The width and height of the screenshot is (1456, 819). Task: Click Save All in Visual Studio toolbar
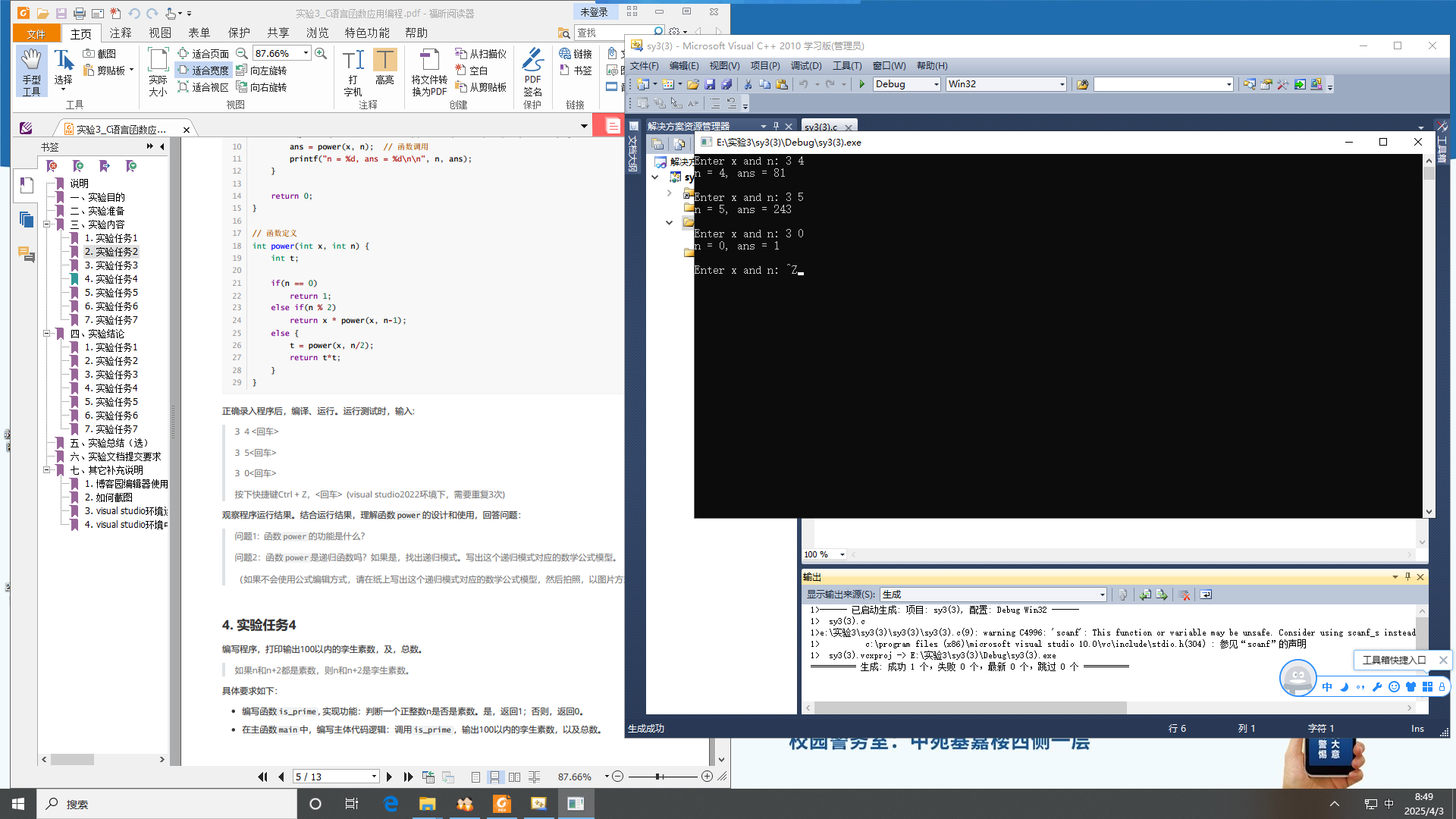click(726, 84)
